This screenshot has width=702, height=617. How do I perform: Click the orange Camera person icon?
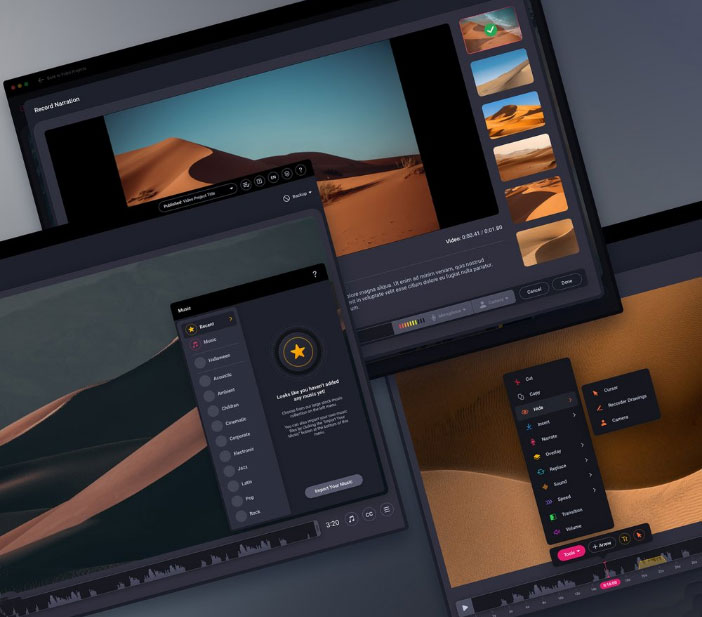click(604, 422)
